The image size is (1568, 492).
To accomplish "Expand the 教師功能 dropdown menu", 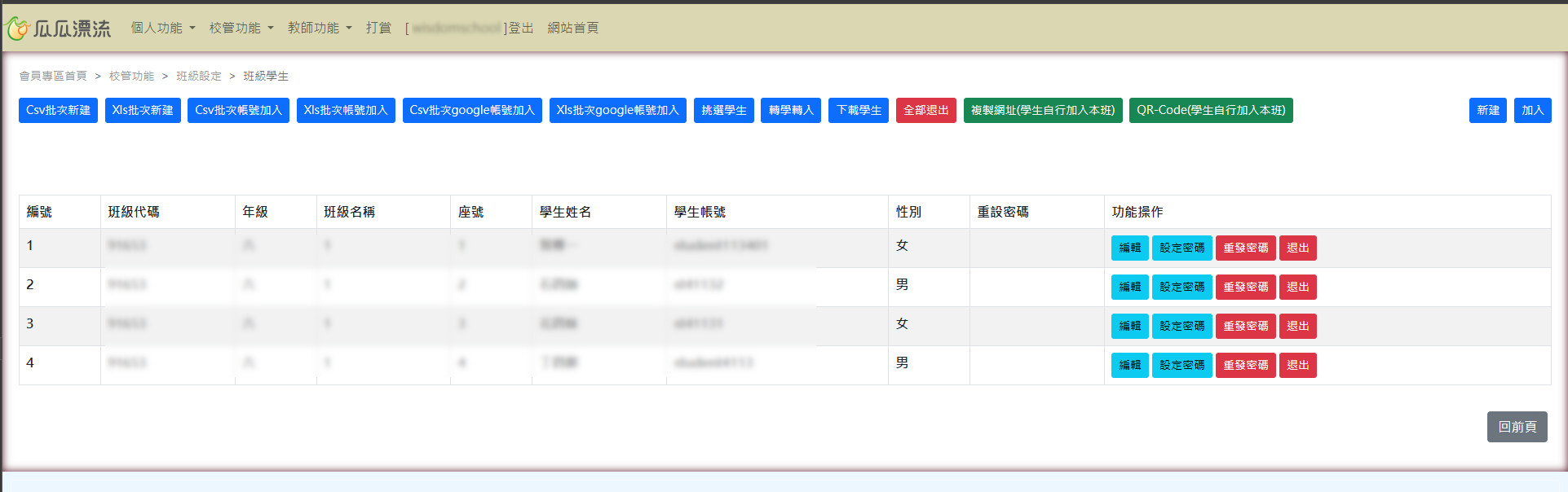I will pyautogui.click(x=320, y=28).
